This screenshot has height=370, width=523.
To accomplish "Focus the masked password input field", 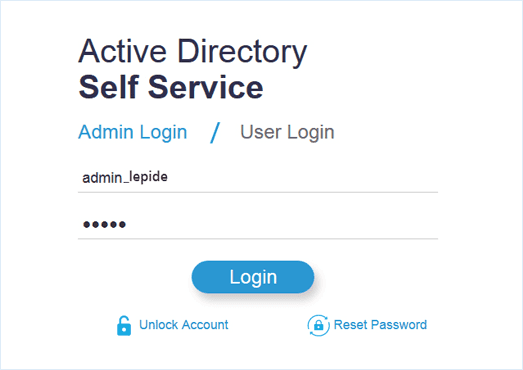I will pos(258,224).
